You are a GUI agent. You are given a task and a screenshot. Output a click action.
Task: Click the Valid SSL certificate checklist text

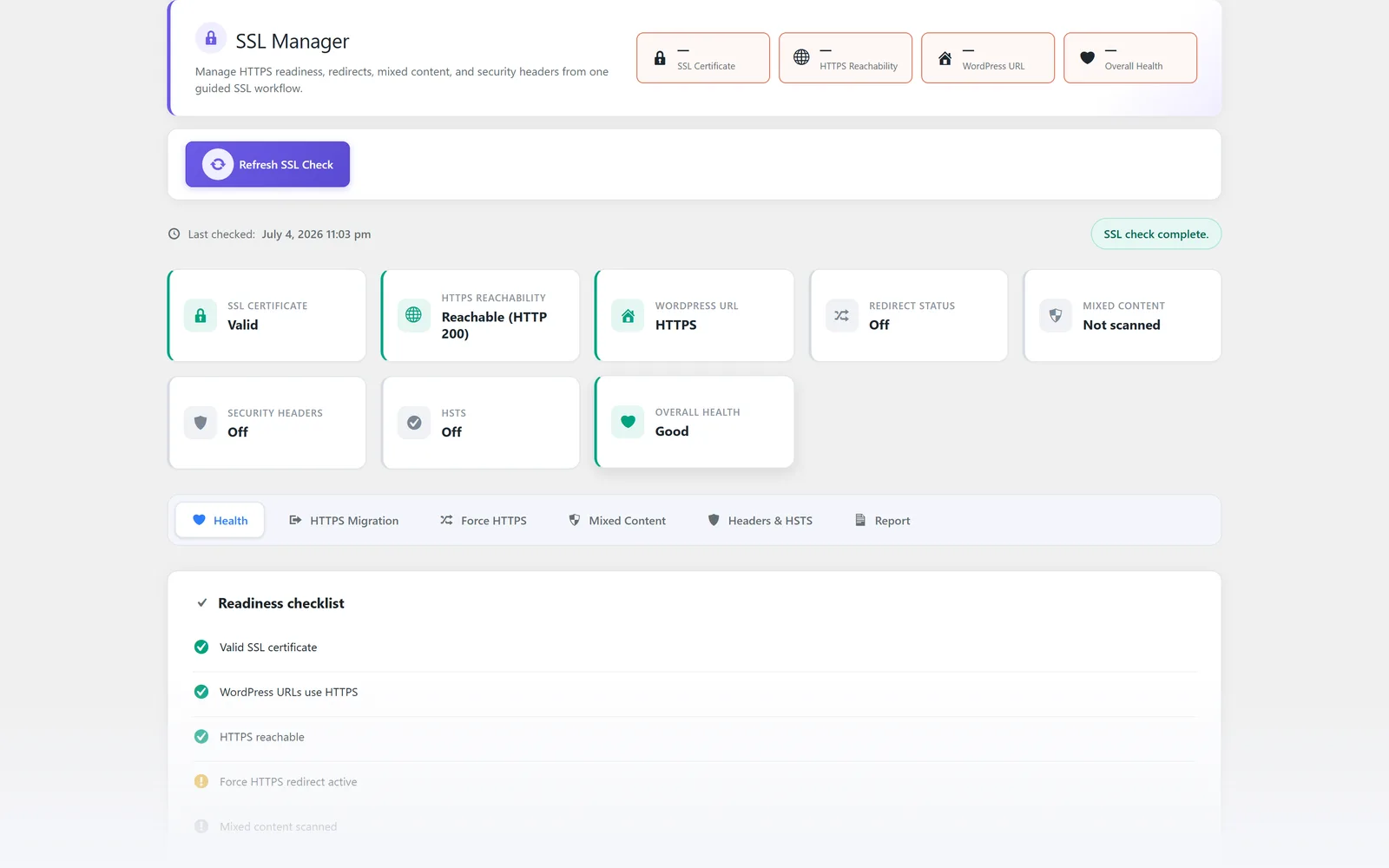(x=268, y=648)
